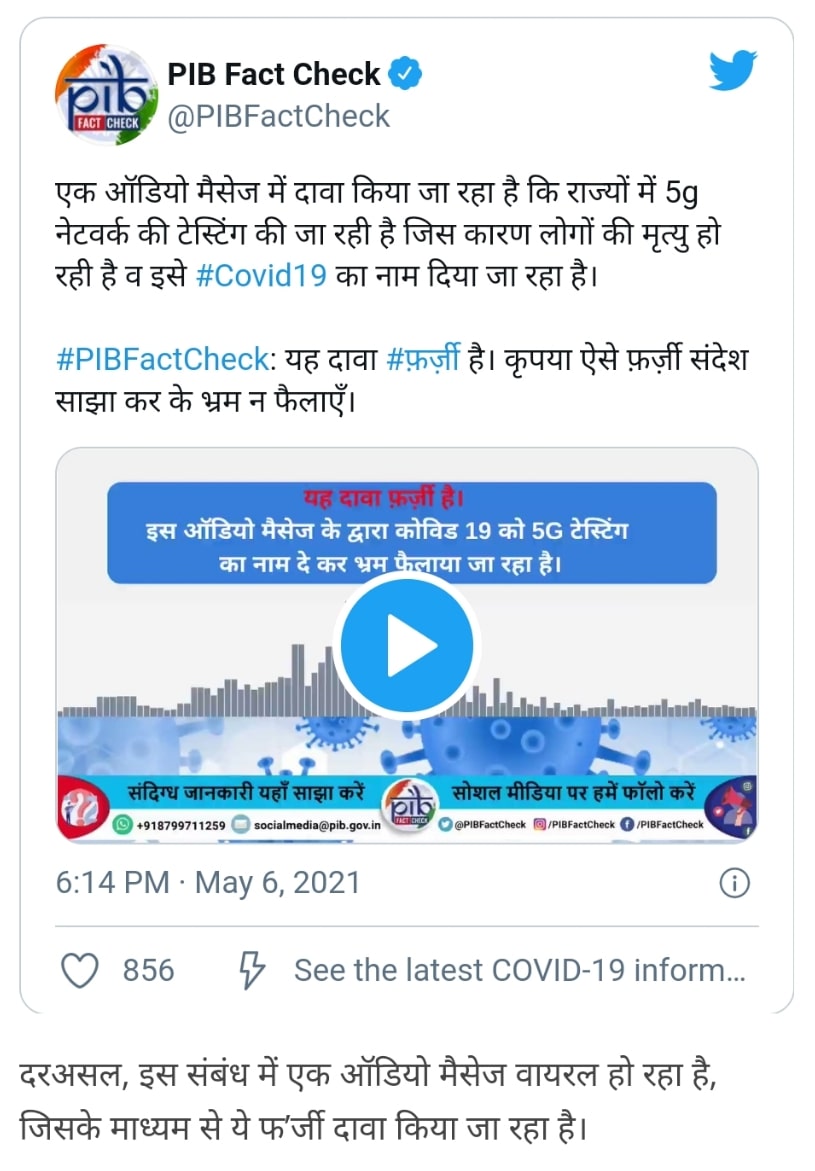
Task: Open the #Covid19 hashtag
Action: pos(261,276)
